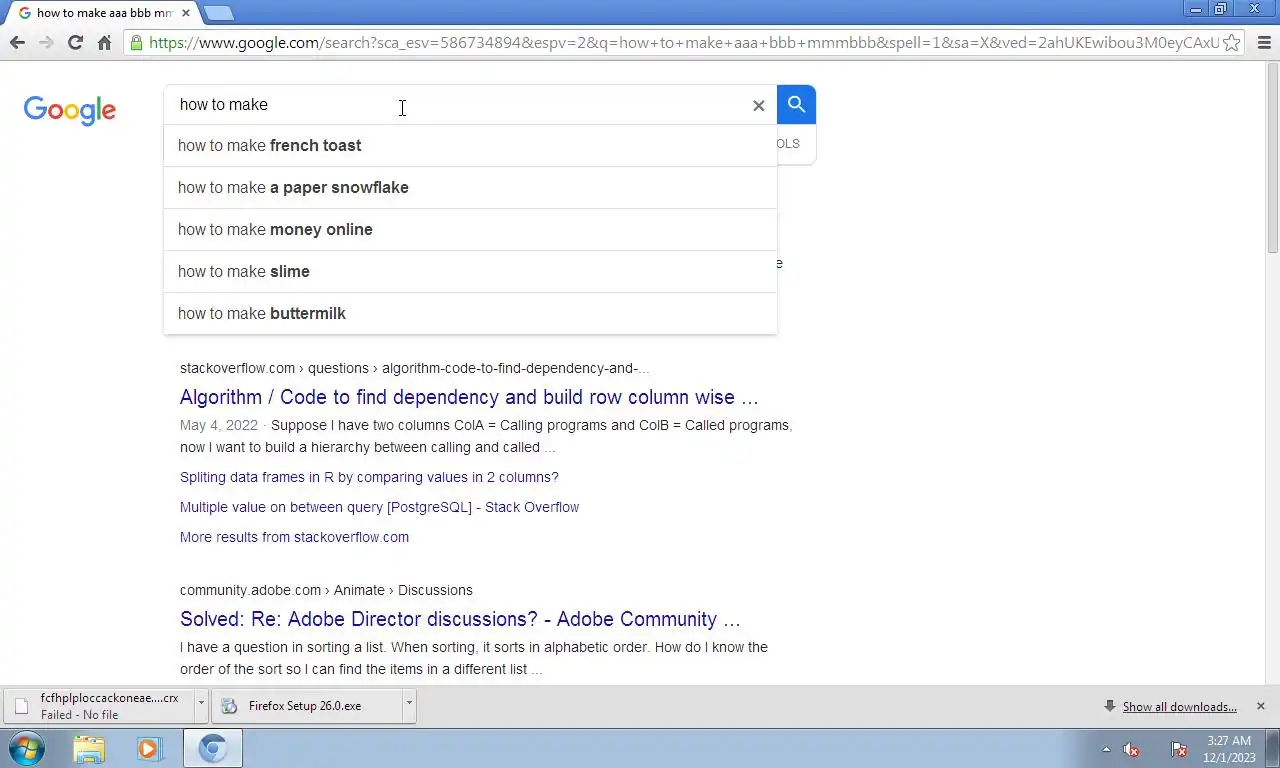Go back with the browser back arrow
The image size is (1280, 768).
[17, 42]
